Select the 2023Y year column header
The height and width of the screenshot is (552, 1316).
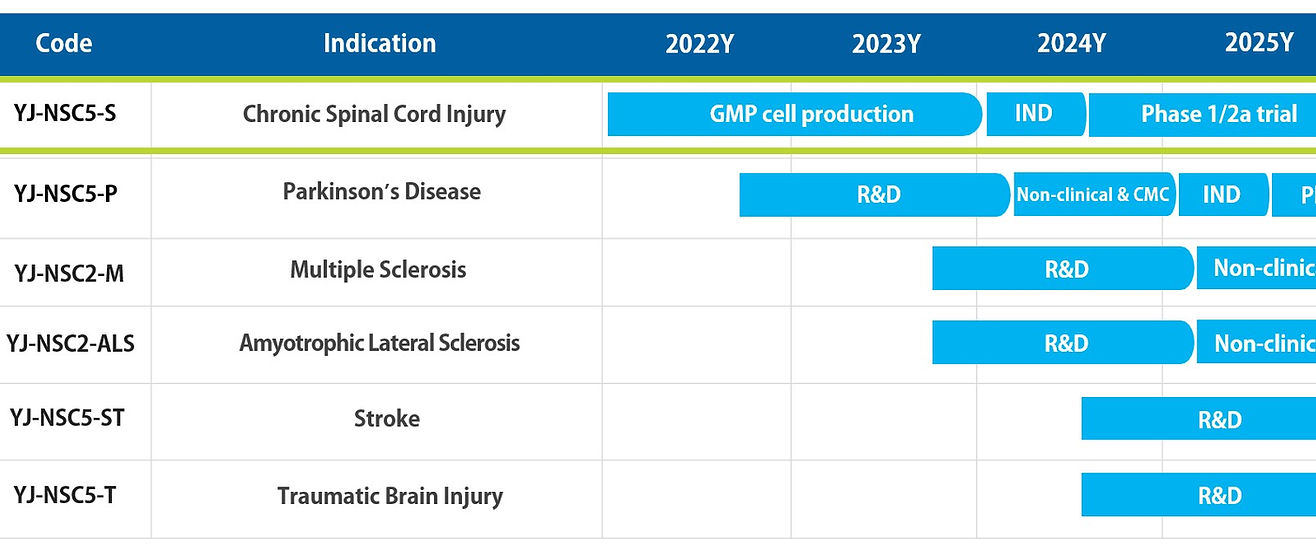pyautogui.click(x=886, y=44)
